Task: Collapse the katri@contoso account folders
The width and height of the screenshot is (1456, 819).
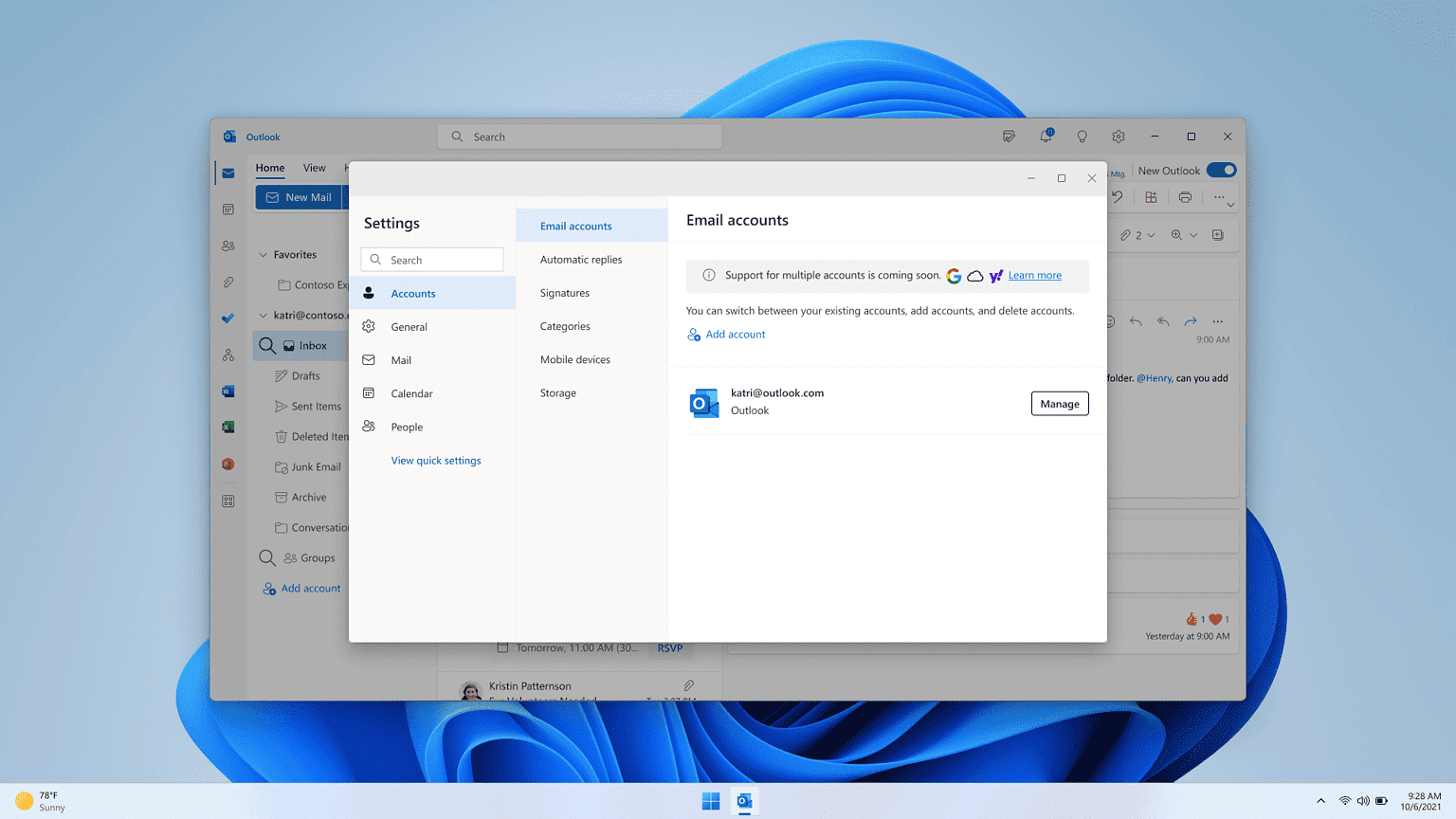Action: point(263,315)
